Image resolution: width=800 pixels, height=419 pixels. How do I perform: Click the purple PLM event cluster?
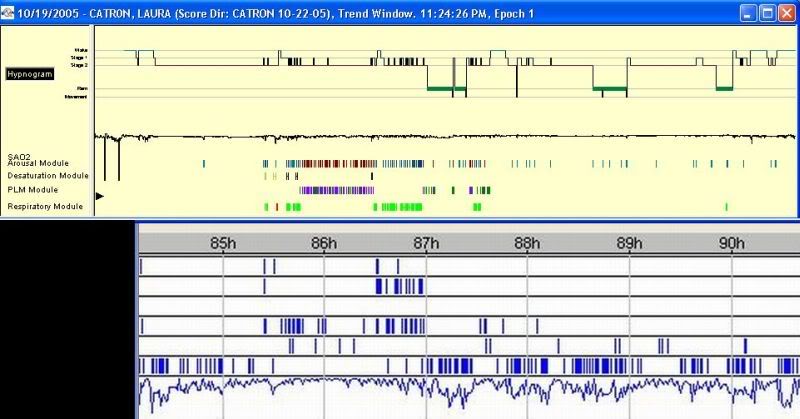coord(337,189)
